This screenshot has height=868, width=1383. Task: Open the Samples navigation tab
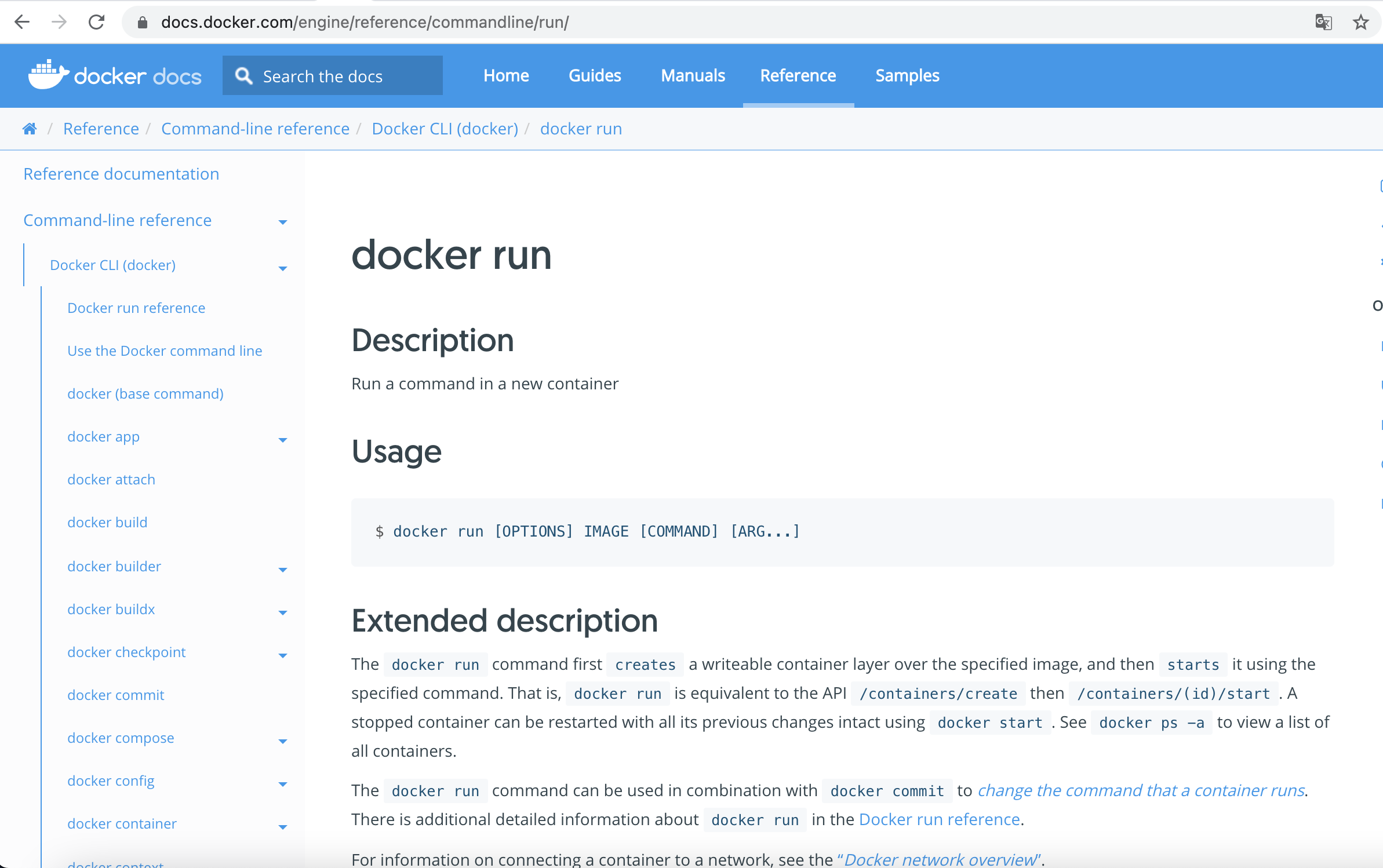click(907, 75)
